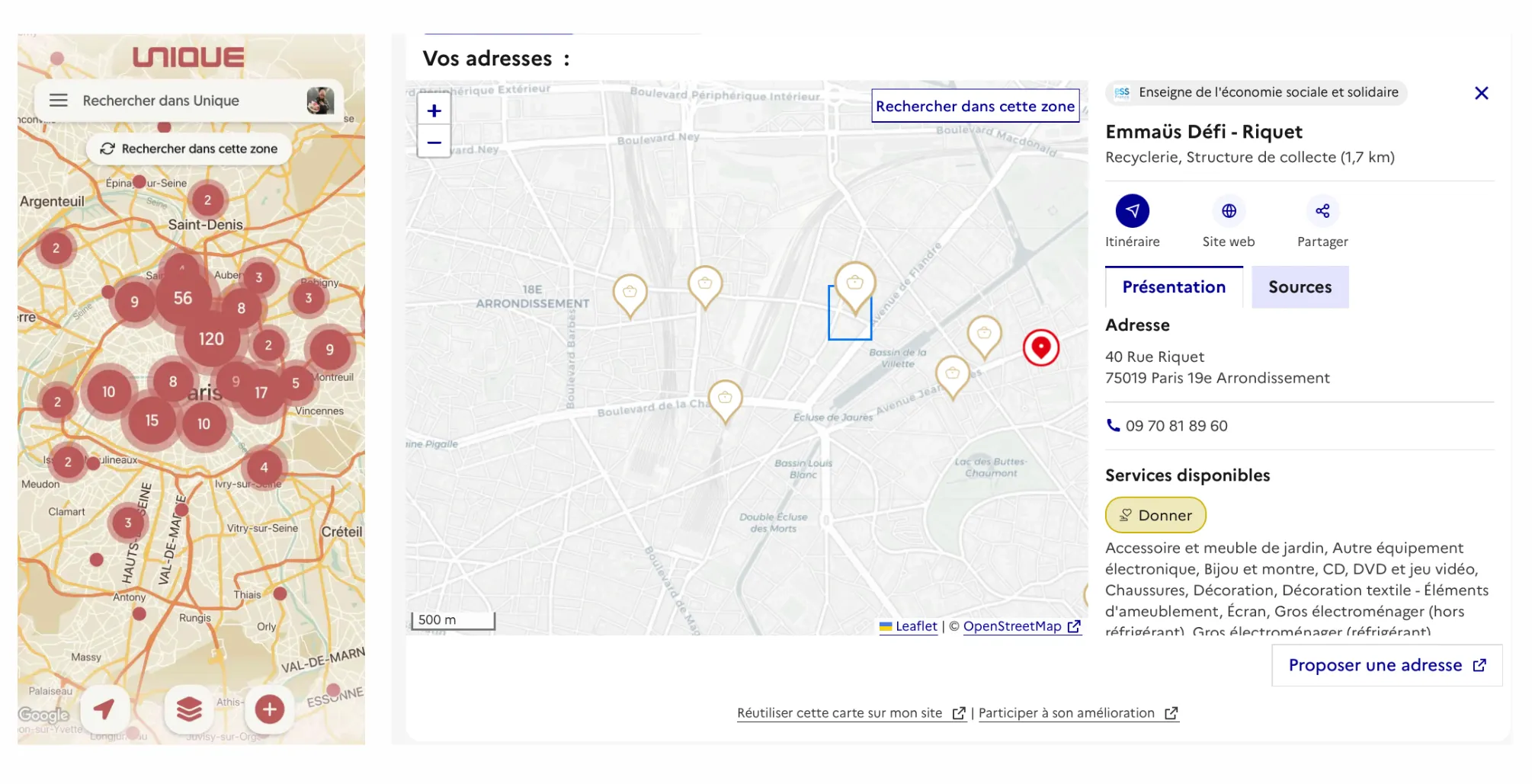The image size is (1532, 784).
Task: Open the hamburger menu in Unique search bar
Action: tap(59, 101)
